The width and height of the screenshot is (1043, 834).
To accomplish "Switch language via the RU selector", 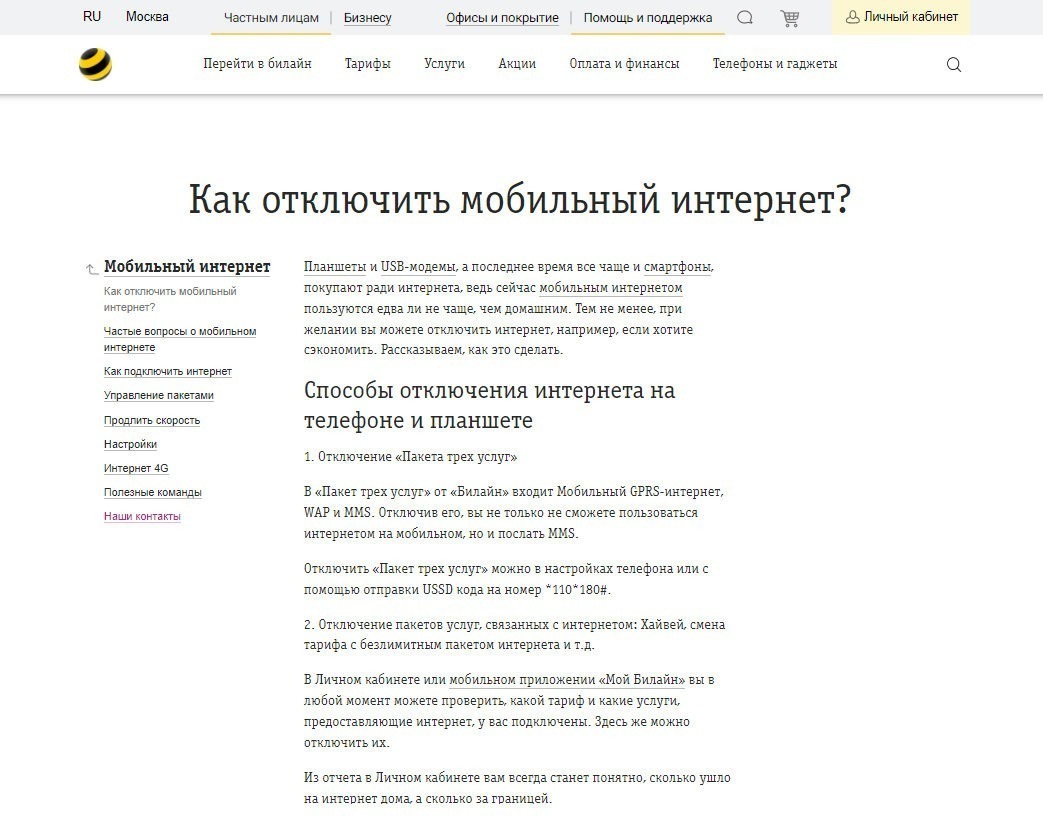I will click(x=92, y=17).
